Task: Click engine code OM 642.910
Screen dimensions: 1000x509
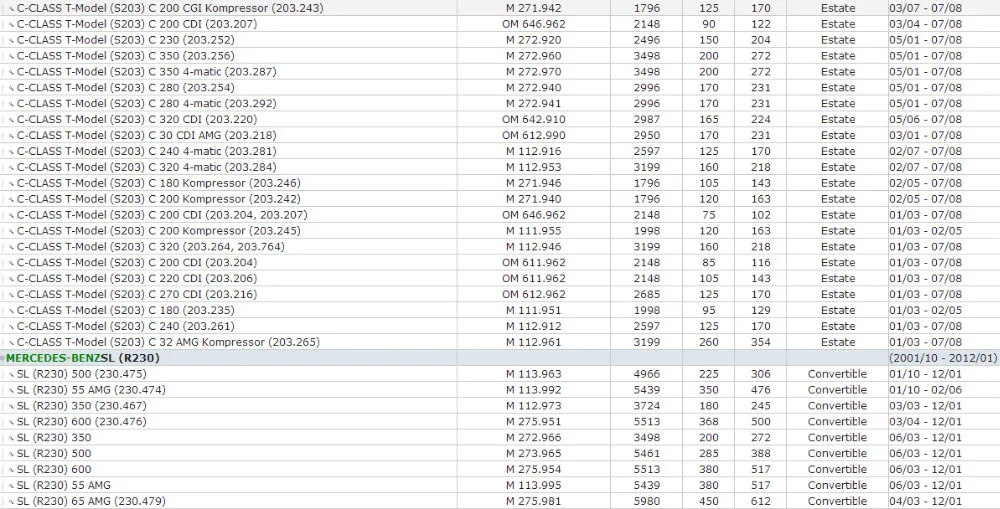Action: [534, 119]
